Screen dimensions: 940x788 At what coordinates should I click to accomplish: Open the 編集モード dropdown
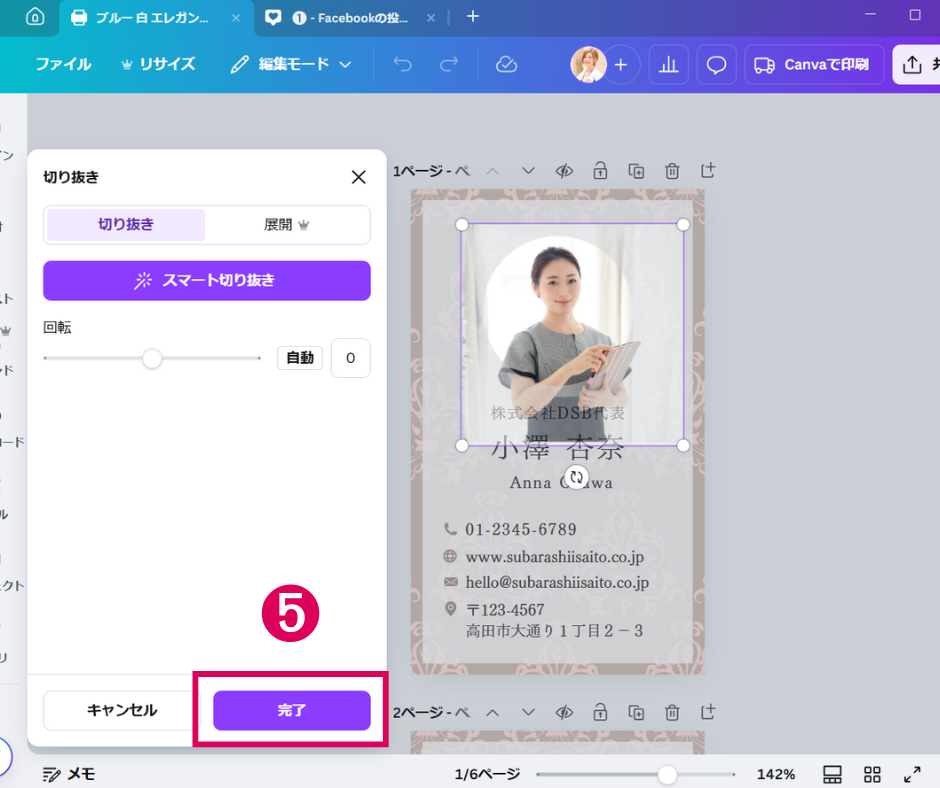pos(291,65)
